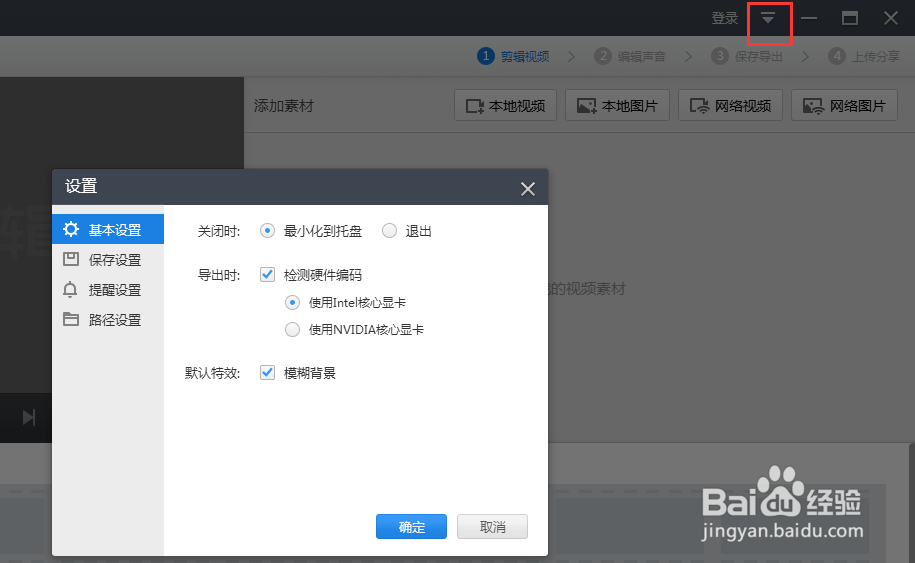Toggle 检测硬件编码 checkbox
This screenshot has height=563, width=915.
click(267, 275)
